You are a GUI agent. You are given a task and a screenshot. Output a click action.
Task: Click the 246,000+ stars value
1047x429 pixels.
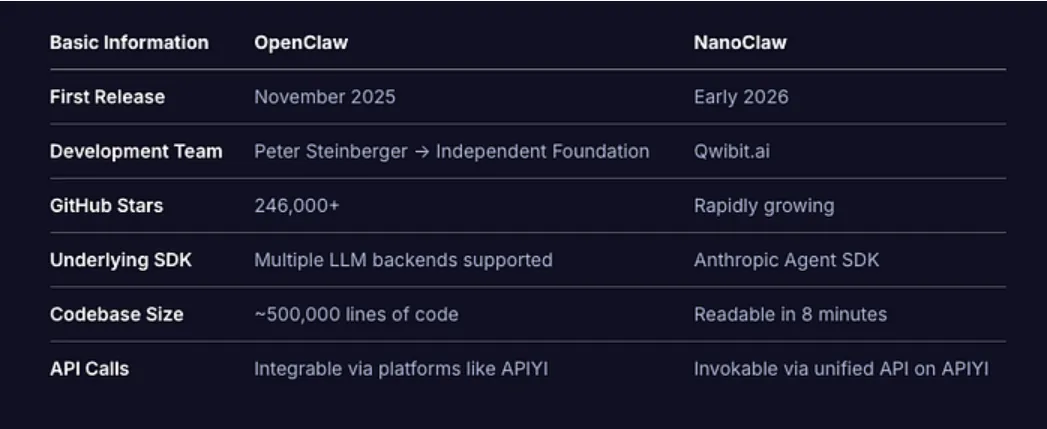coord(296,206)
